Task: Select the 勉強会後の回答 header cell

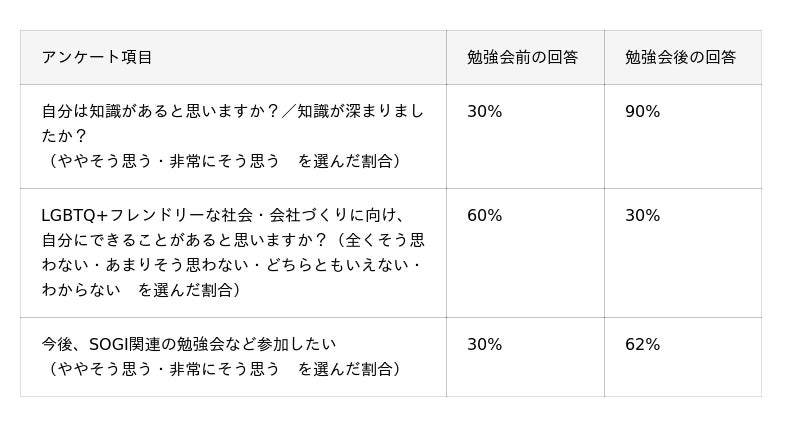Action: click(x=680, y=57)
